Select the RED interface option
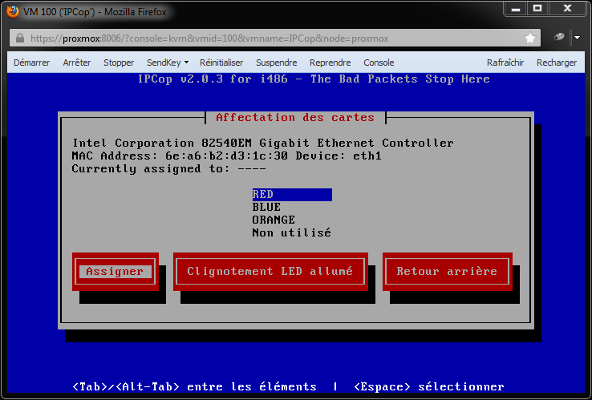The width and height of the screenshot is (592, 400). [x=292, y=195]
